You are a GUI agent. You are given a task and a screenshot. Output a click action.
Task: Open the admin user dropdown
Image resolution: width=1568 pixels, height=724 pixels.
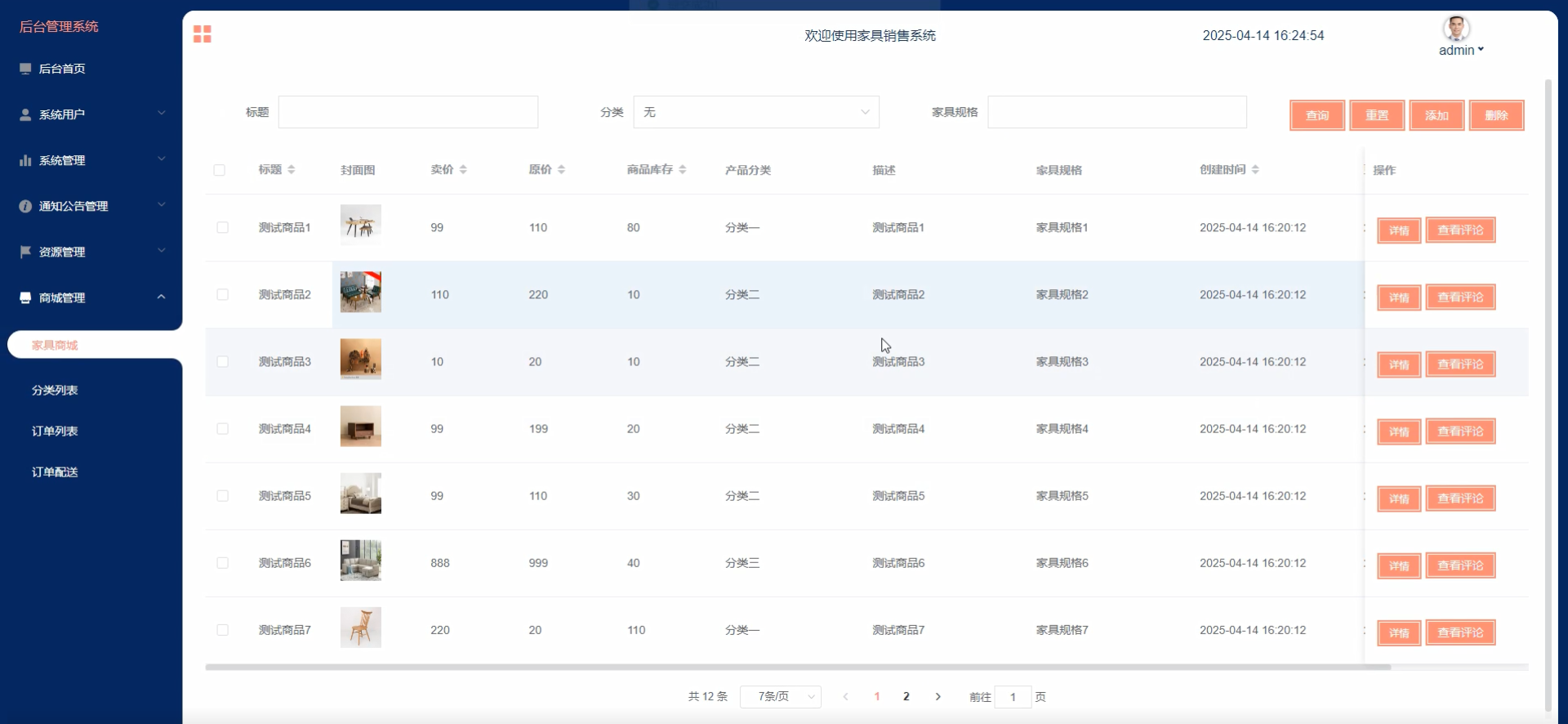coord(1461,50)
